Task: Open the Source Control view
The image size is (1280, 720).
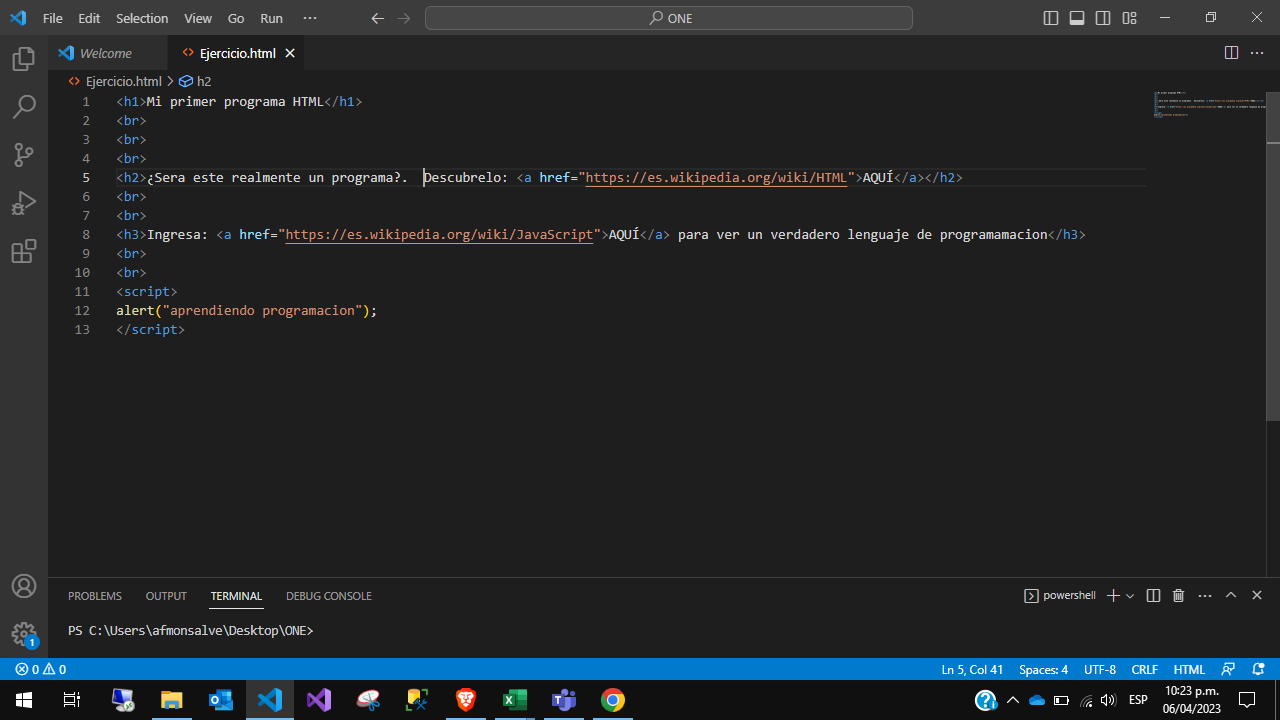Action: (24, 155)
